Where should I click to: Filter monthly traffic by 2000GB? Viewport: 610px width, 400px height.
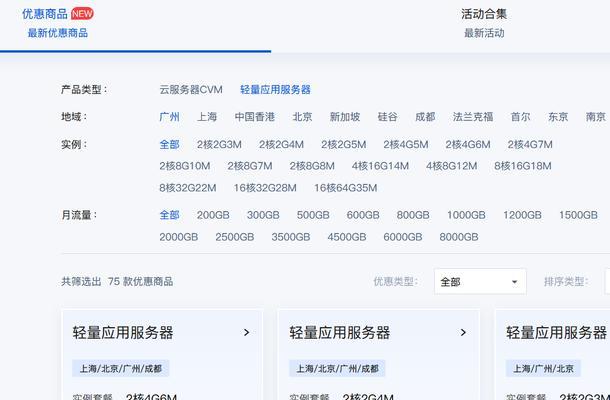(179, 237)
